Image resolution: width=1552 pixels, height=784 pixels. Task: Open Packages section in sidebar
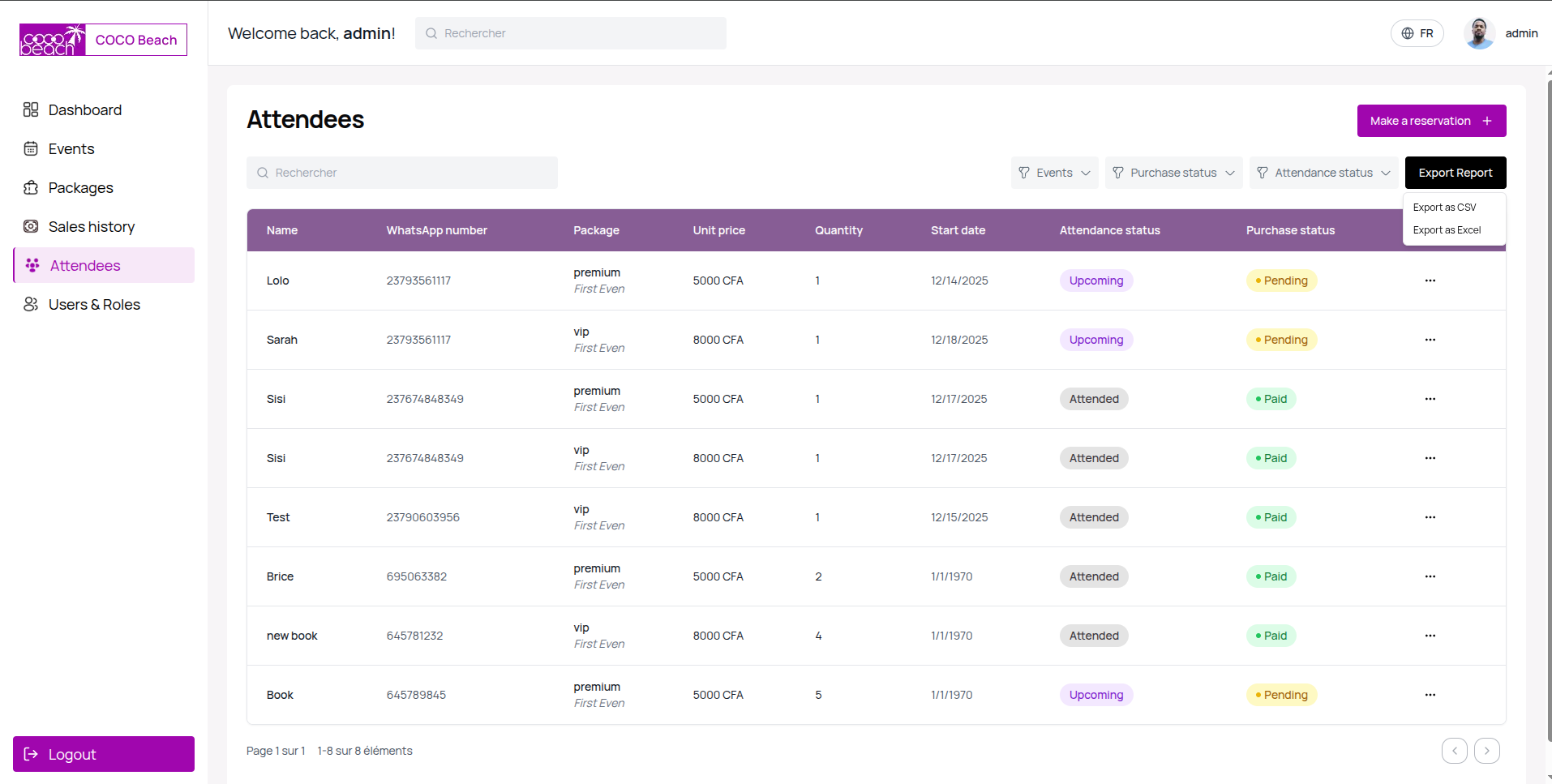(80, 188)
